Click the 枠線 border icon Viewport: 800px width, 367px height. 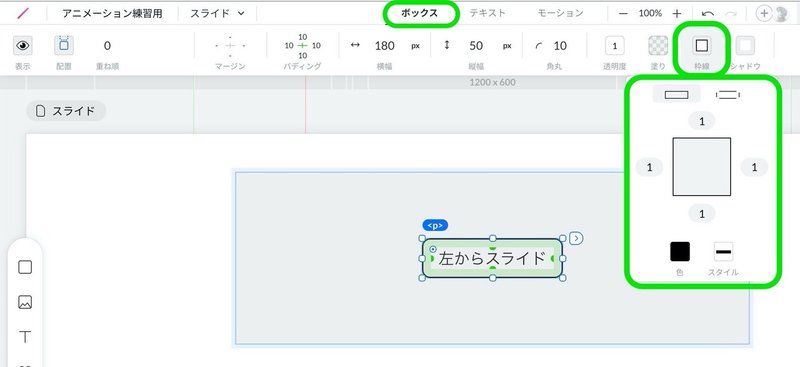click(702, 46)
